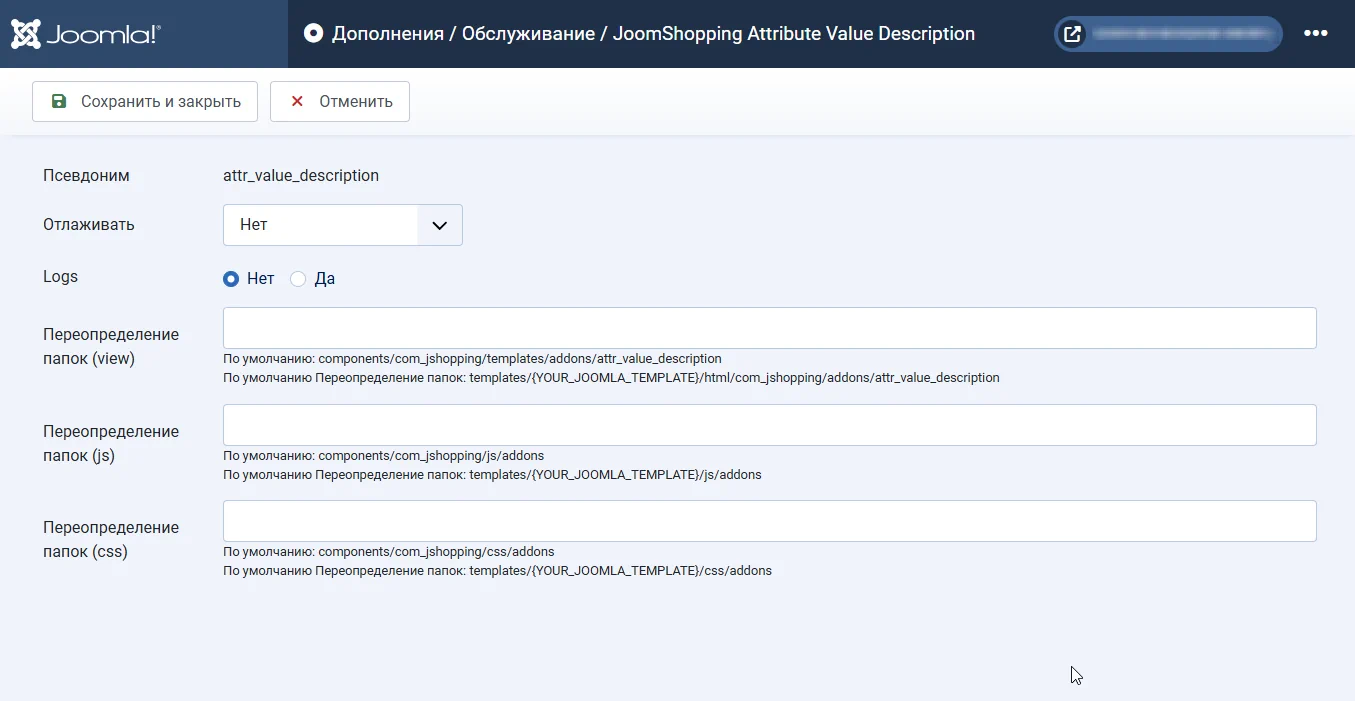Focus the Переопределение папок (css) field

pyautogui.click(x=770, y=521)
